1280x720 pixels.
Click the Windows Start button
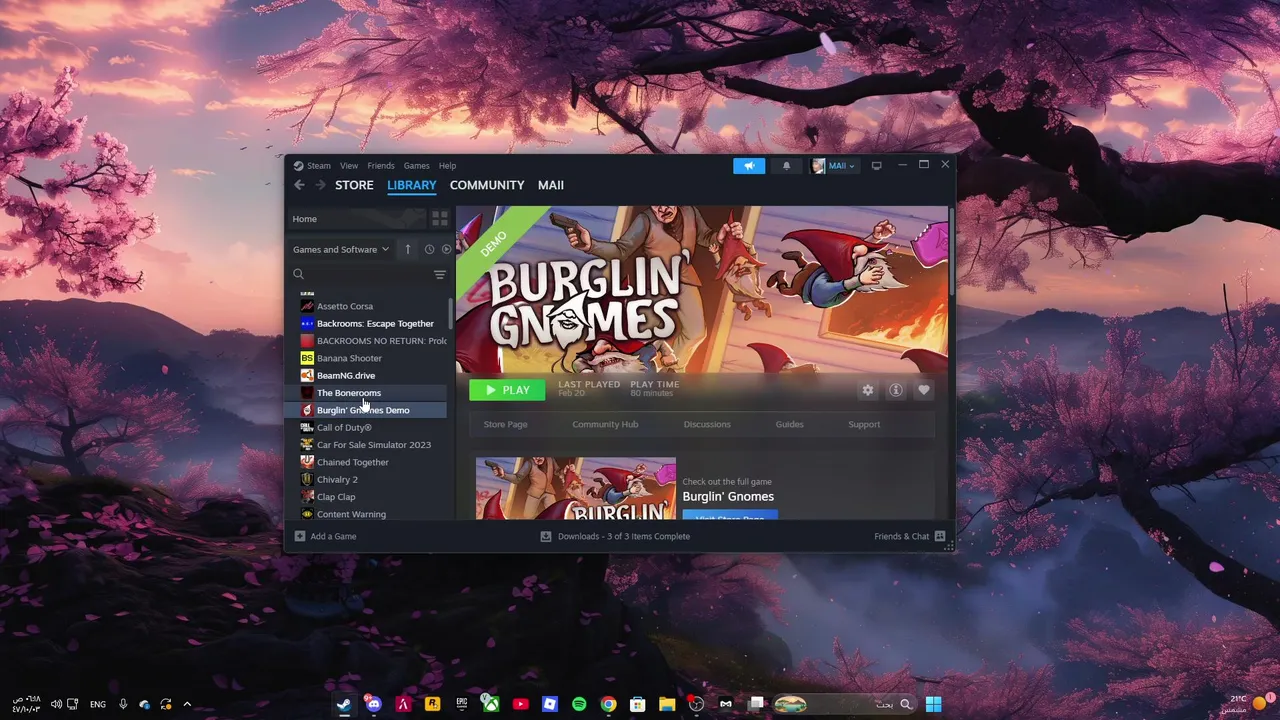tap(934, 704)
